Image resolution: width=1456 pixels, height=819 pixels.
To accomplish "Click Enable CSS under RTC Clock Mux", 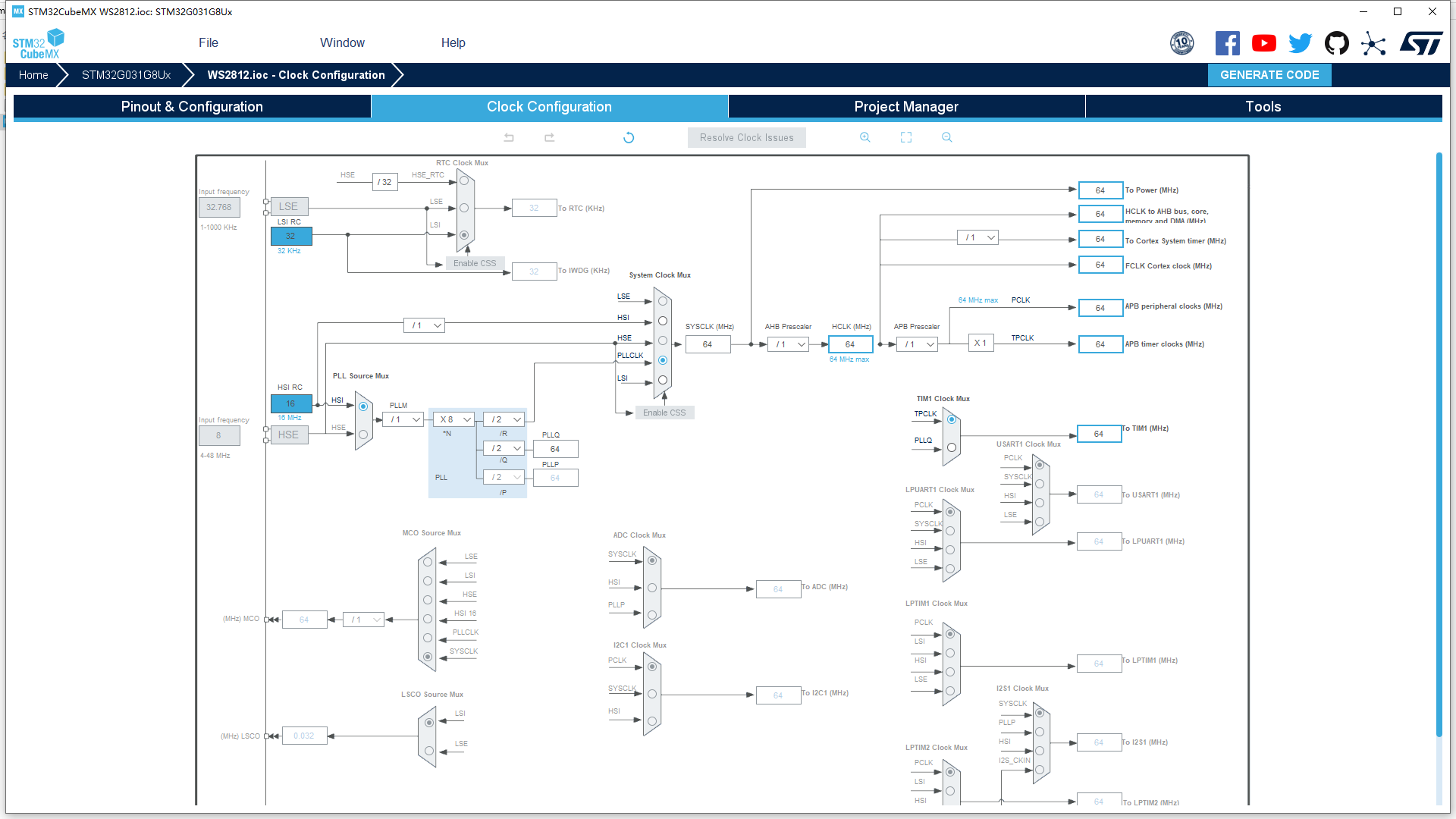I will coord(475,263).
